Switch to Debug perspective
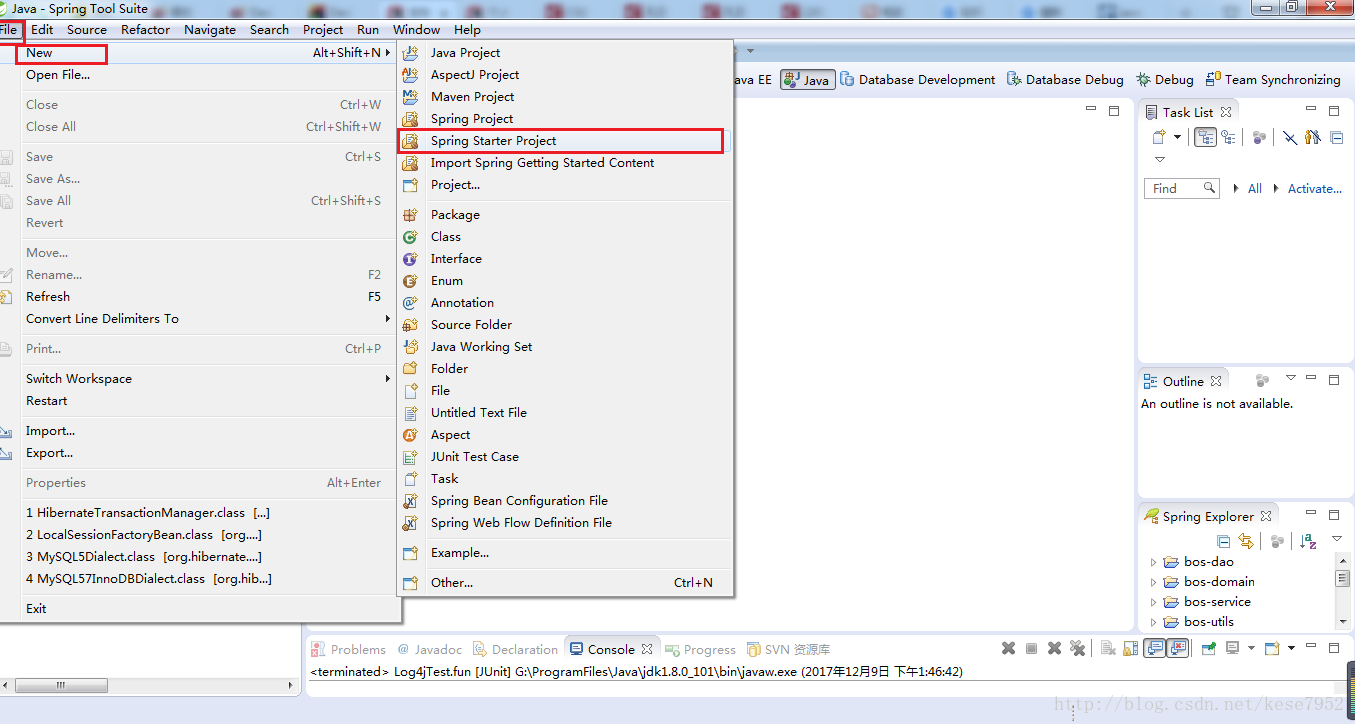The height and width of the screenshot is (724, 1355). tap(1165, 80)
